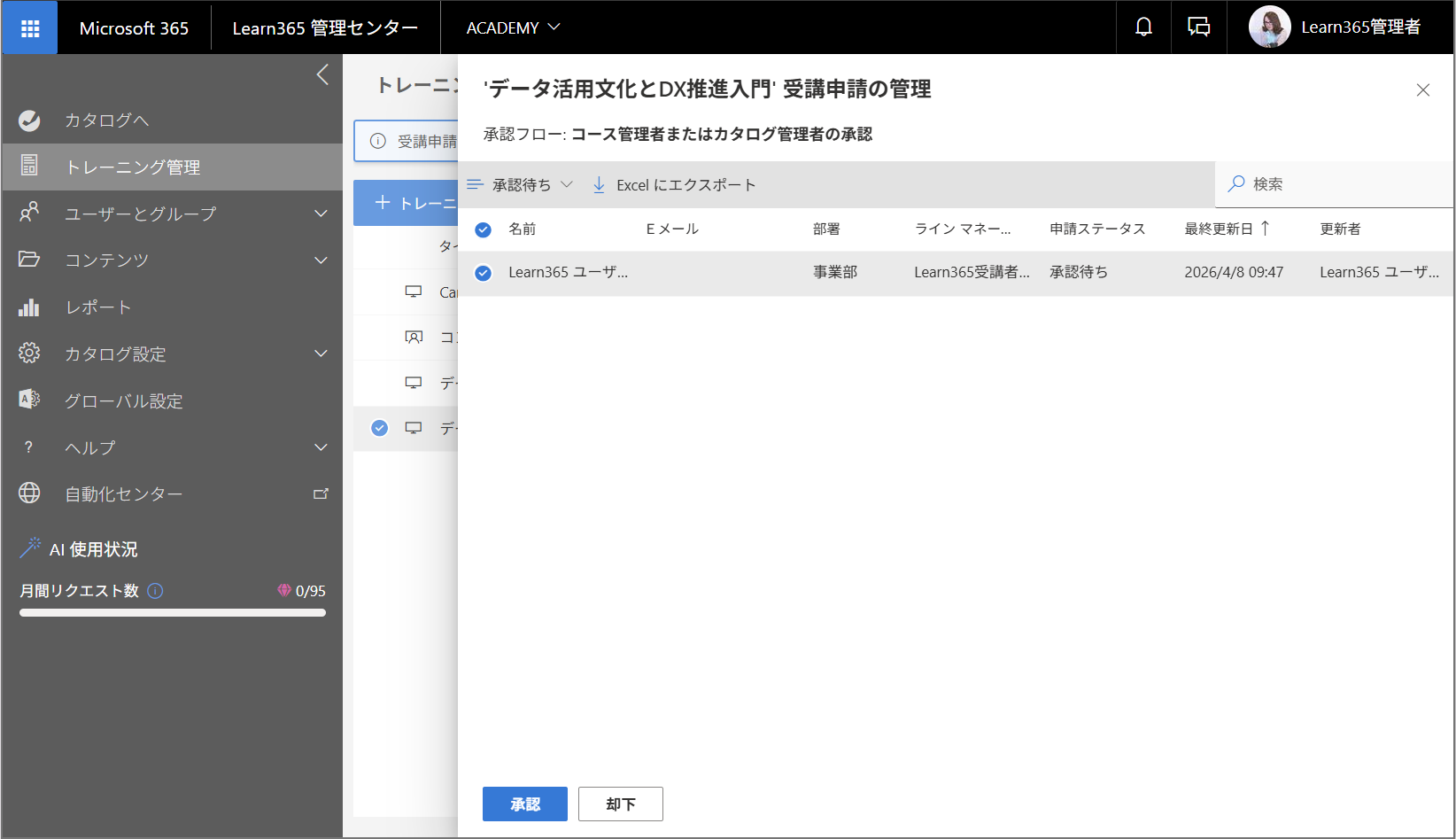This screenshot has width=1456, height=839.
Task: Click the 却下 reject button
Action: click(621, 804)
